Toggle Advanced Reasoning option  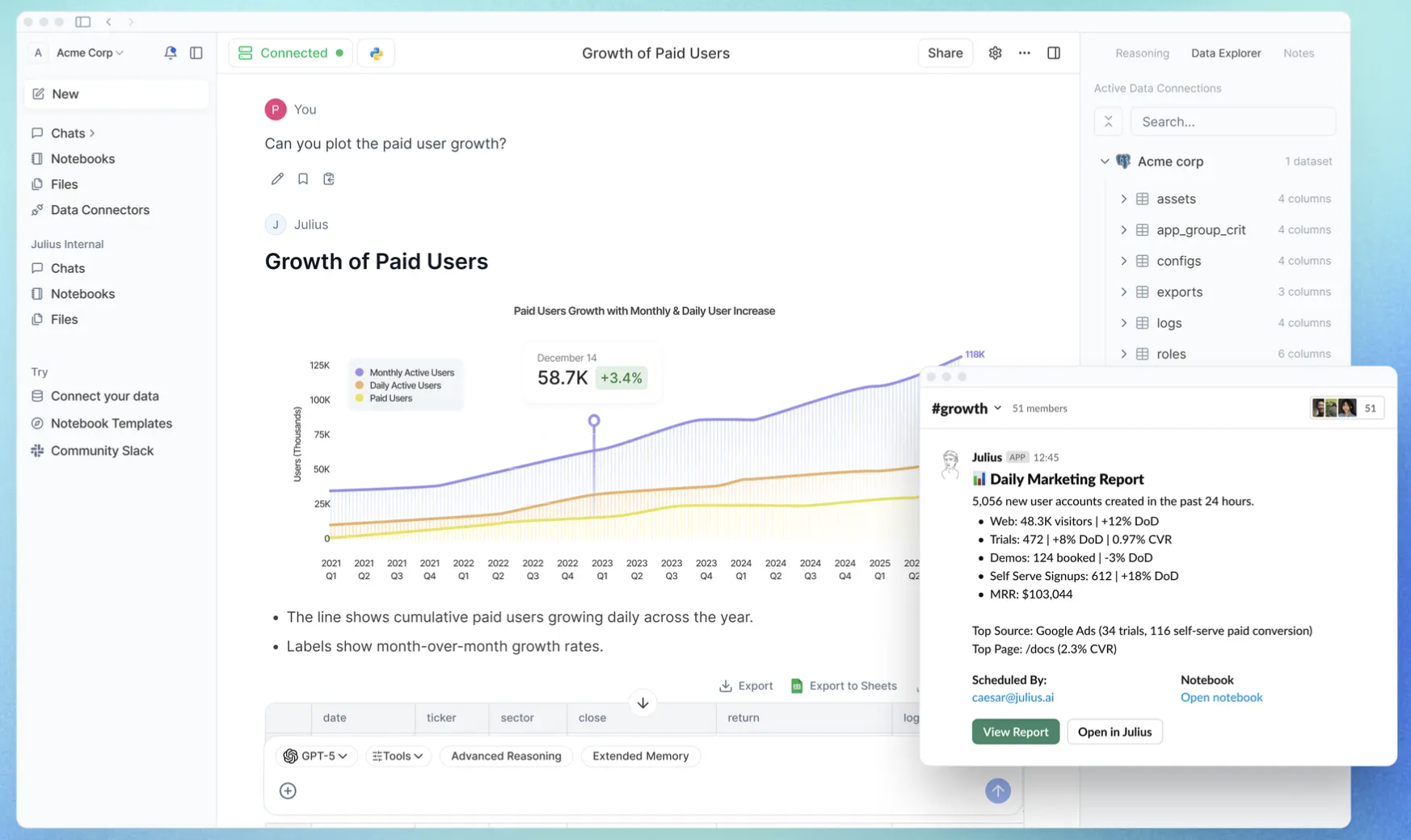coord(506,756)
